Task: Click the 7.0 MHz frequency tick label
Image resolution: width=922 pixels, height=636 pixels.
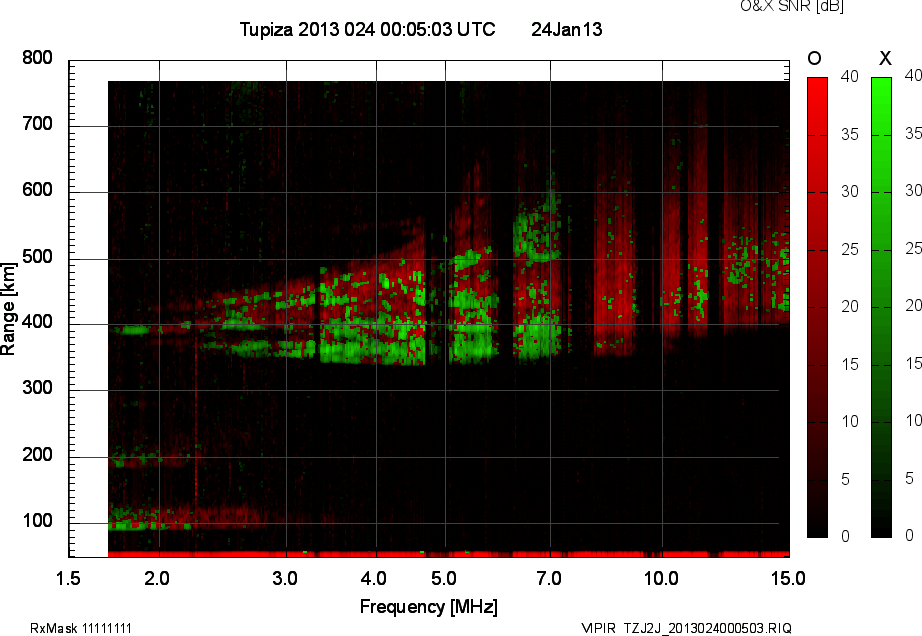Action: pos(549,579)
